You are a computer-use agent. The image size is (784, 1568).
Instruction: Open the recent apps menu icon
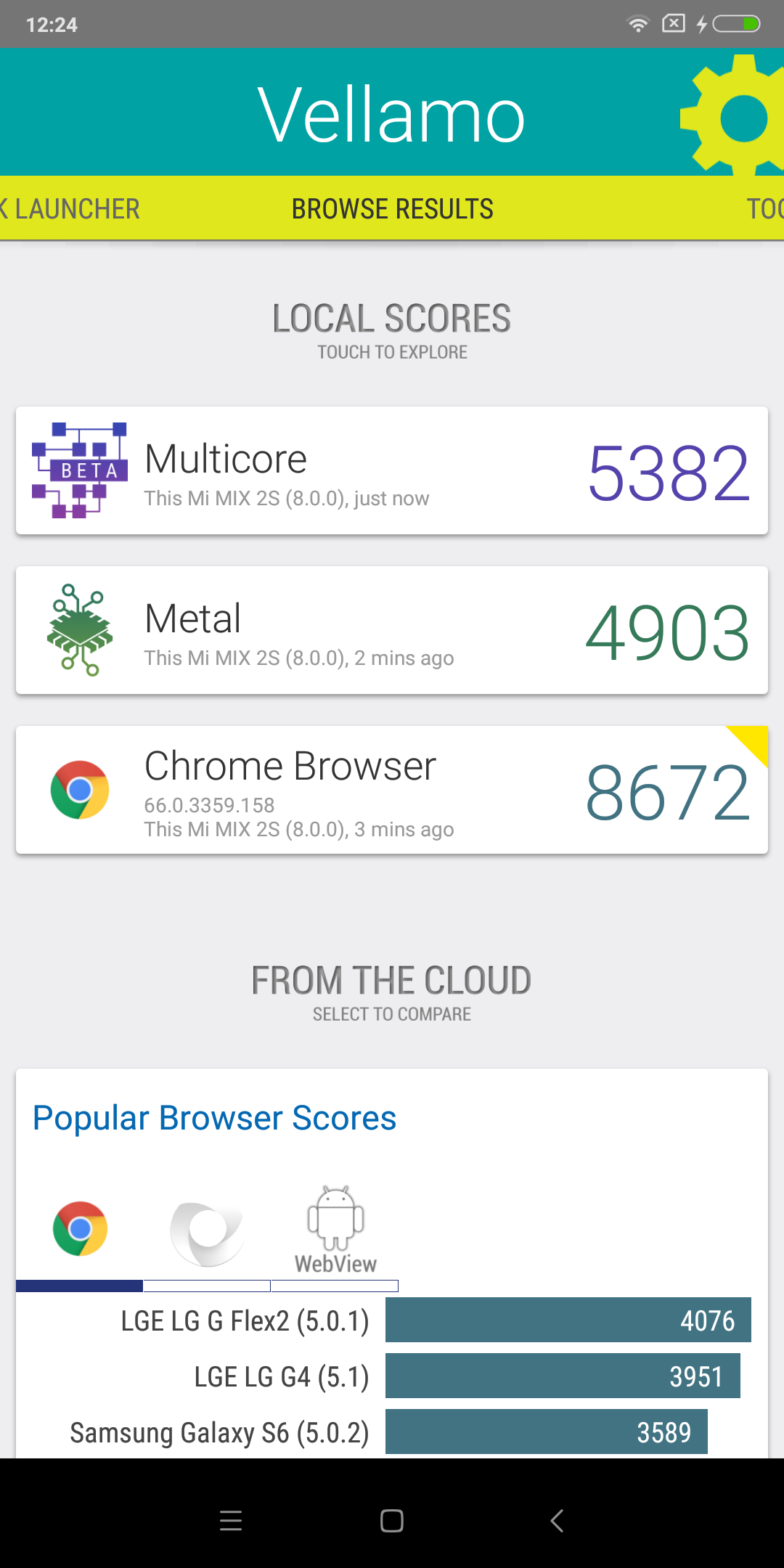[231, 1520]
